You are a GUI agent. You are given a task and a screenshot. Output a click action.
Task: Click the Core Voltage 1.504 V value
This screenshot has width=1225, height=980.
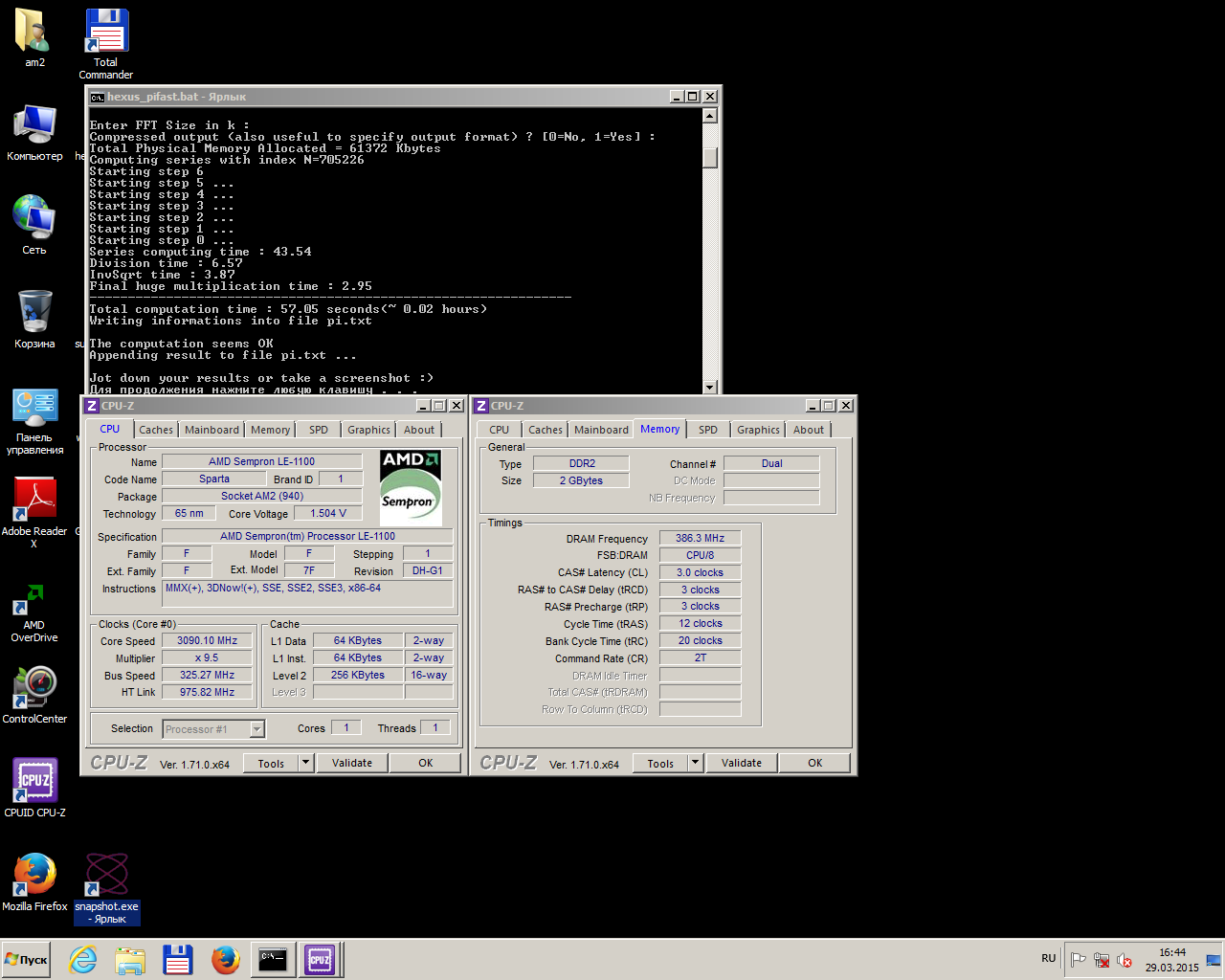pos(327,513)
